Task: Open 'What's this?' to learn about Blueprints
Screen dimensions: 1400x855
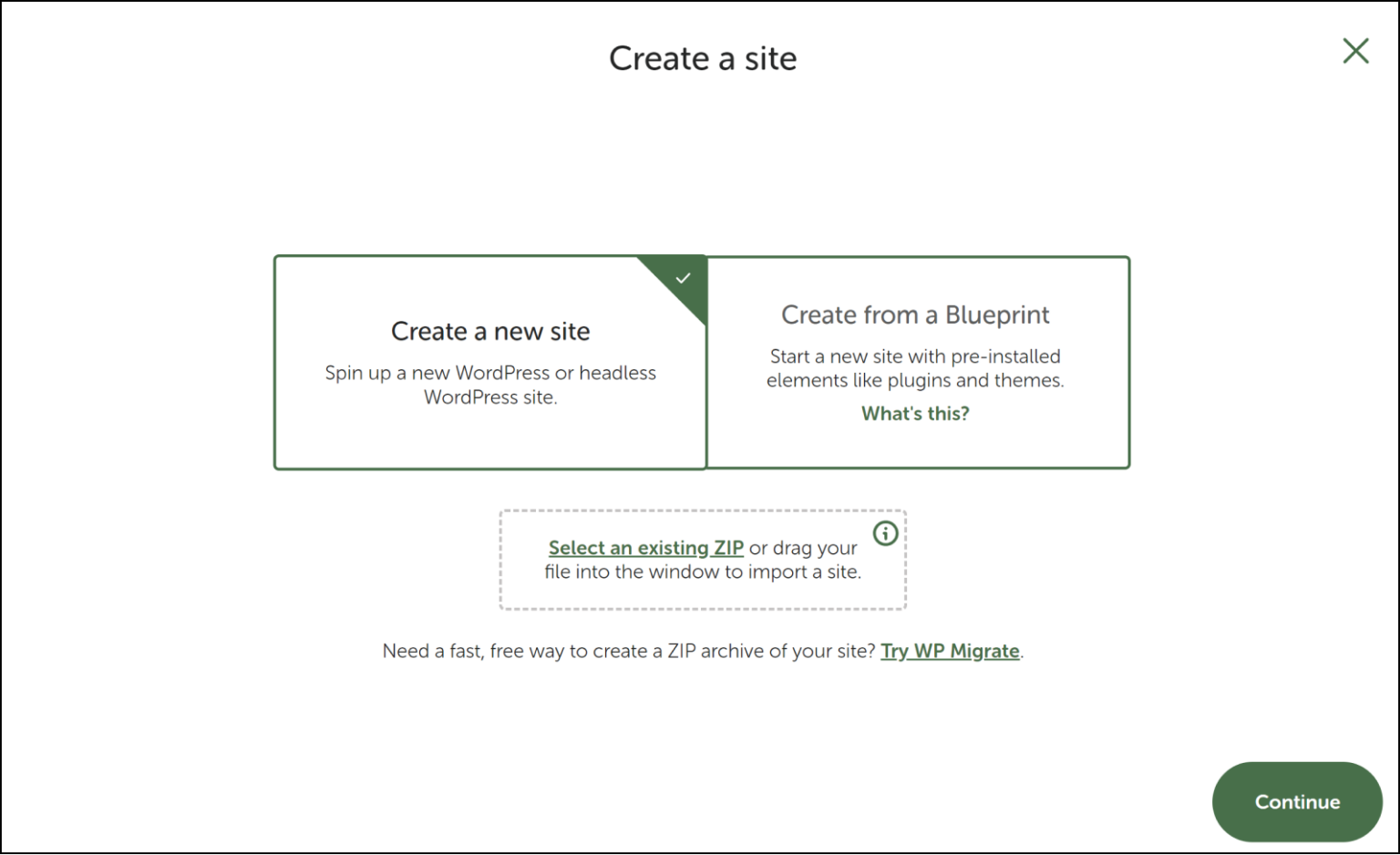Action: 914,413
